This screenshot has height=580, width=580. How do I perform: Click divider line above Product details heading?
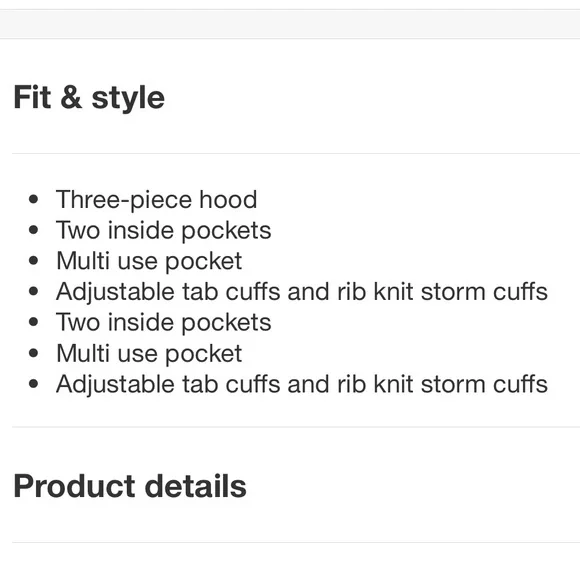click(x=296, y=427)
